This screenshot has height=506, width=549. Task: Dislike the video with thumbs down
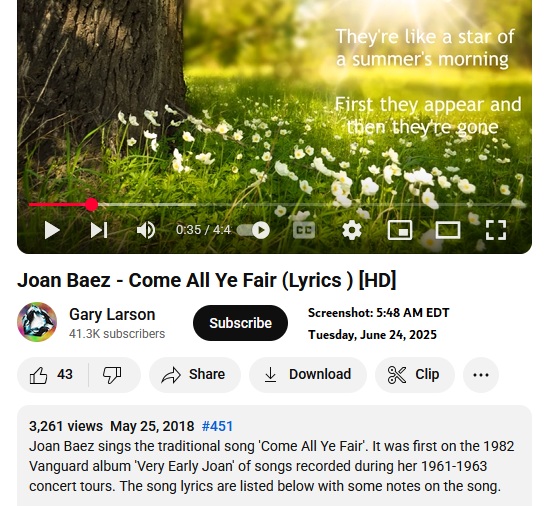[112, 374]
